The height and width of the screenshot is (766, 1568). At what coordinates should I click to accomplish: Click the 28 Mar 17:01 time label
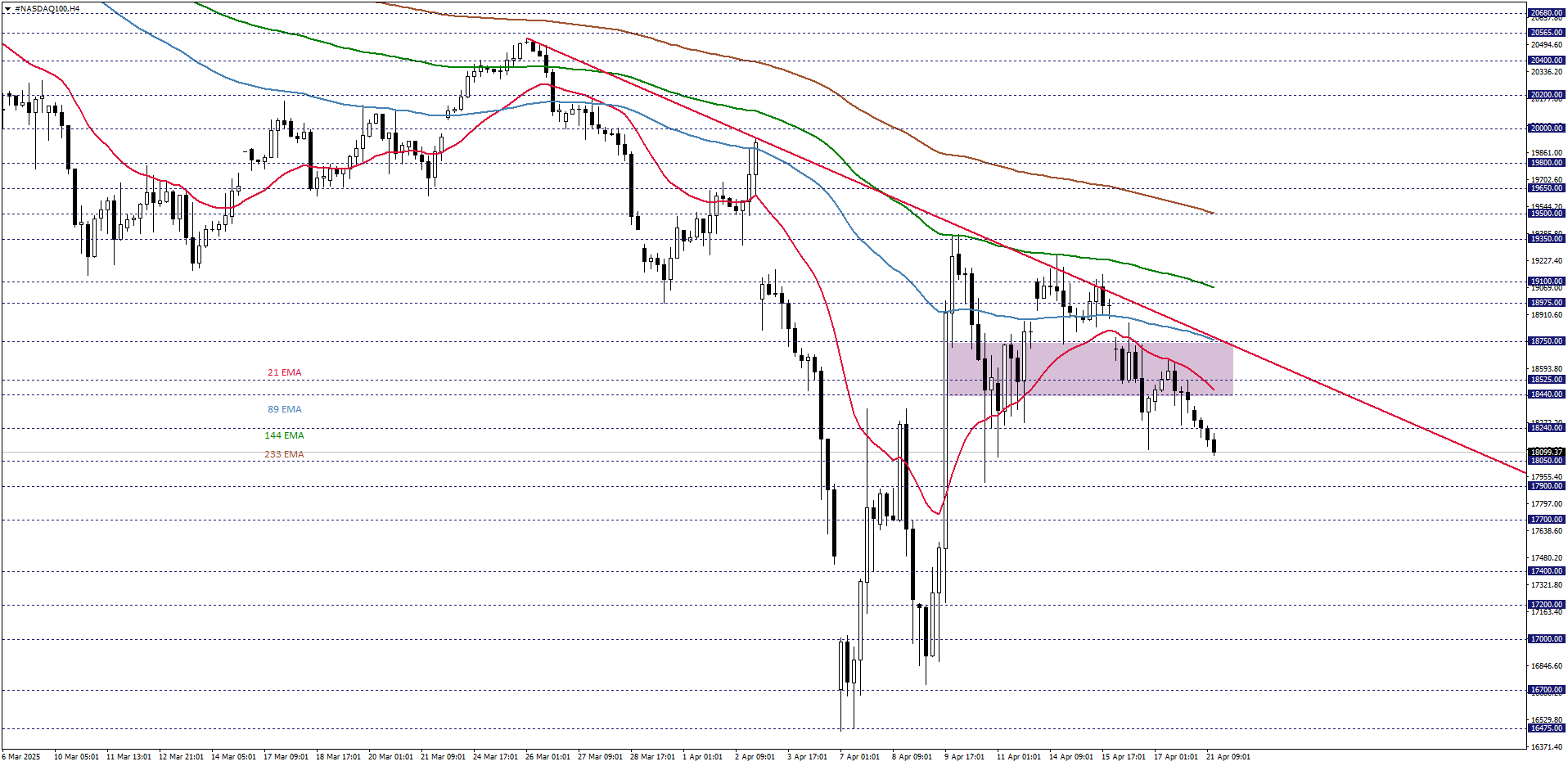(x=652, y=757)
